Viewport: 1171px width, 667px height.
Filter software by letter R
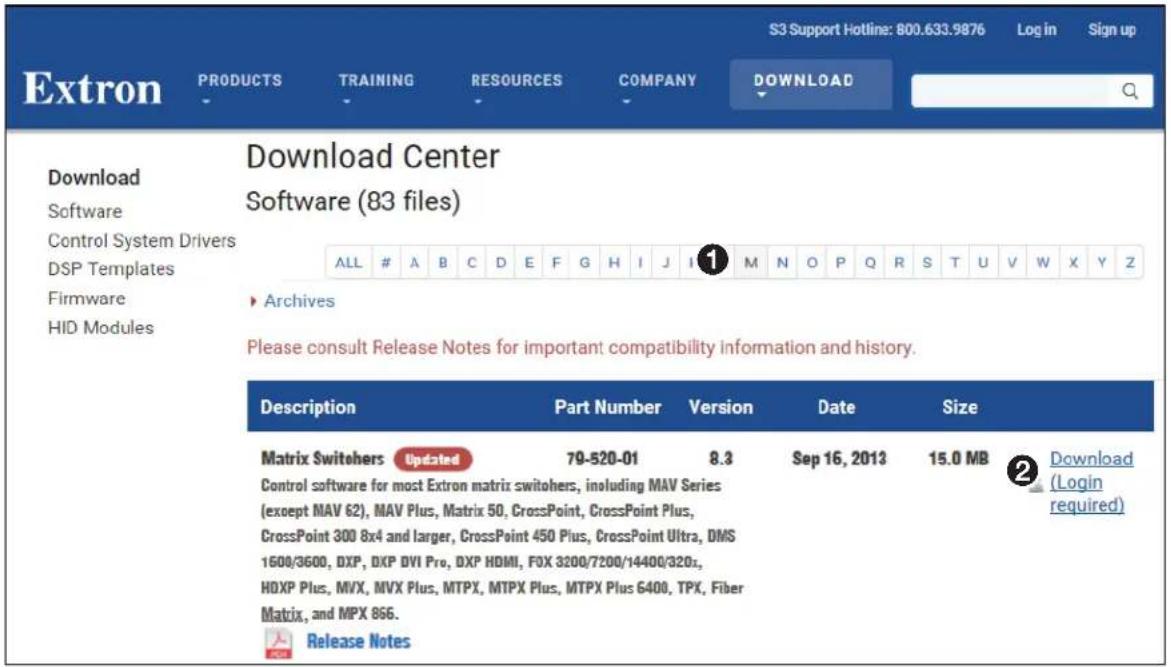[x=898, y=263]
